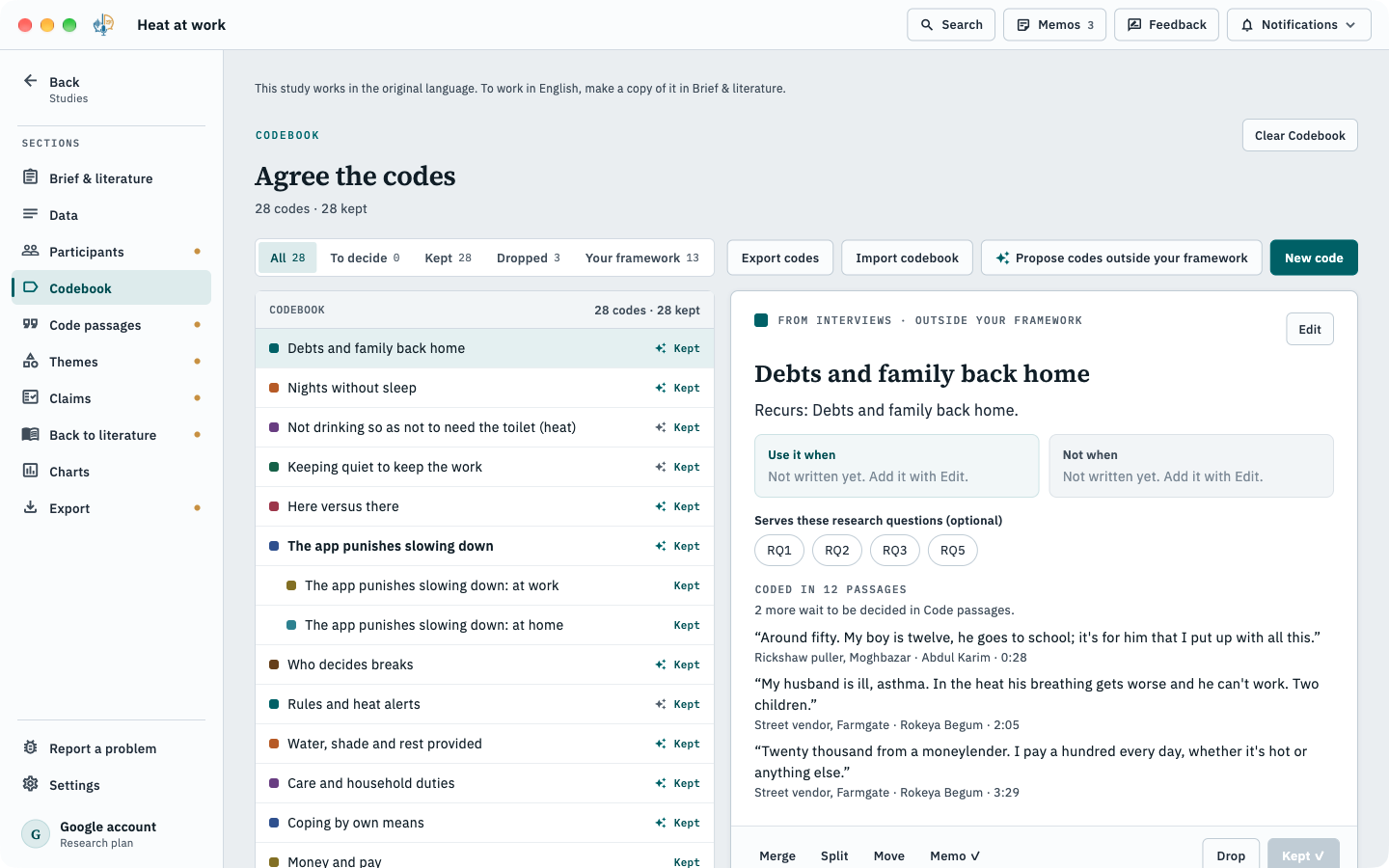The image size is (1389, 868).
Task: Click the Charts bar chart icon
Action: coord(31,471)
